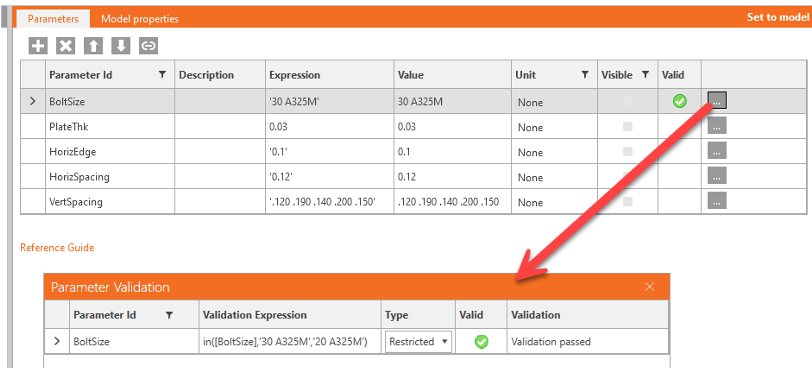Click the move parameter down arrow icon
812x368 pixels.
coord(121,46)
